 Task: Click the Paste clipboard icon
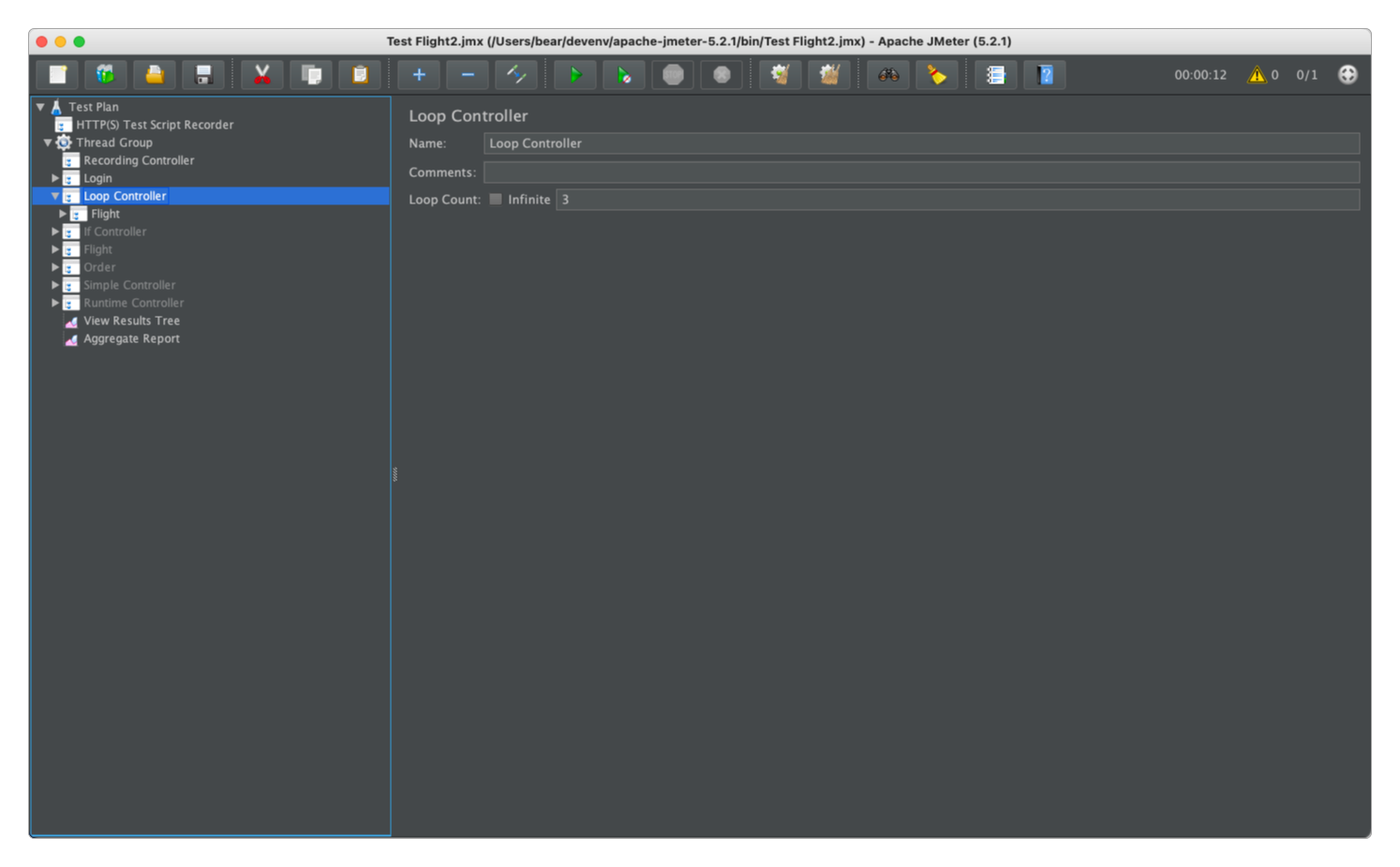360,75
